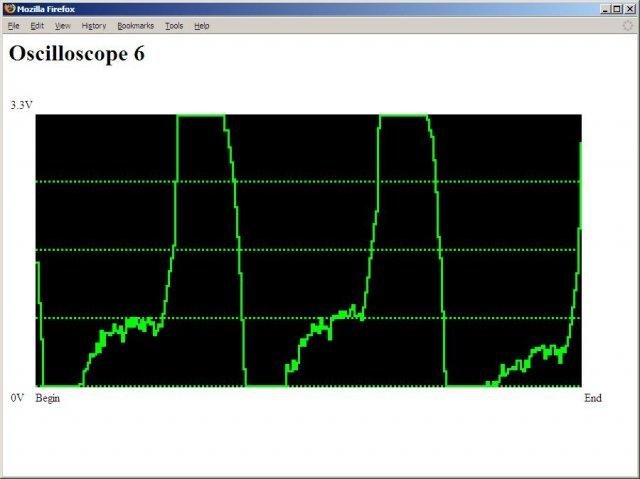Open the Help menu

pos(202,26)
